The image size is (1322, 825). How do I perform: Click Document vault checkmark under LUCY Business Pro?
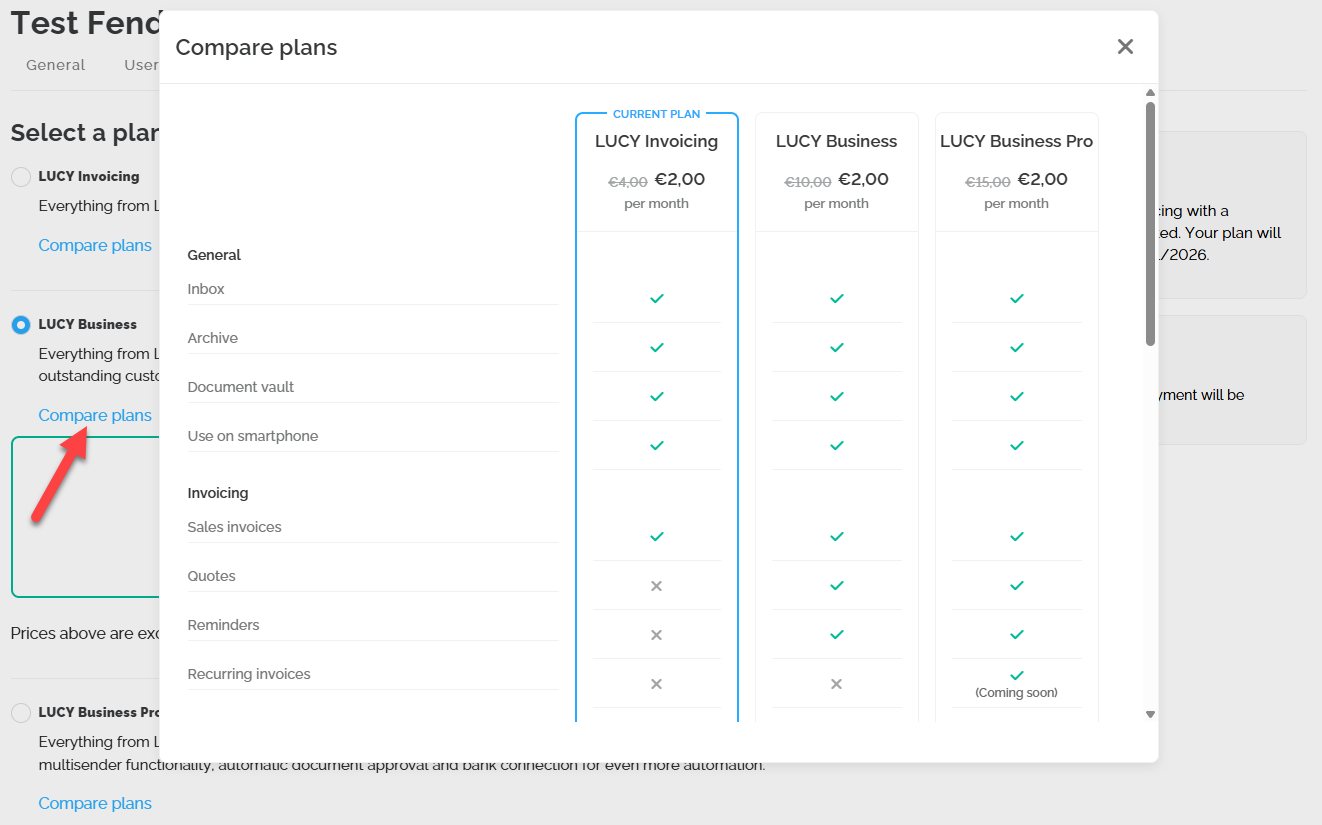1017,397
